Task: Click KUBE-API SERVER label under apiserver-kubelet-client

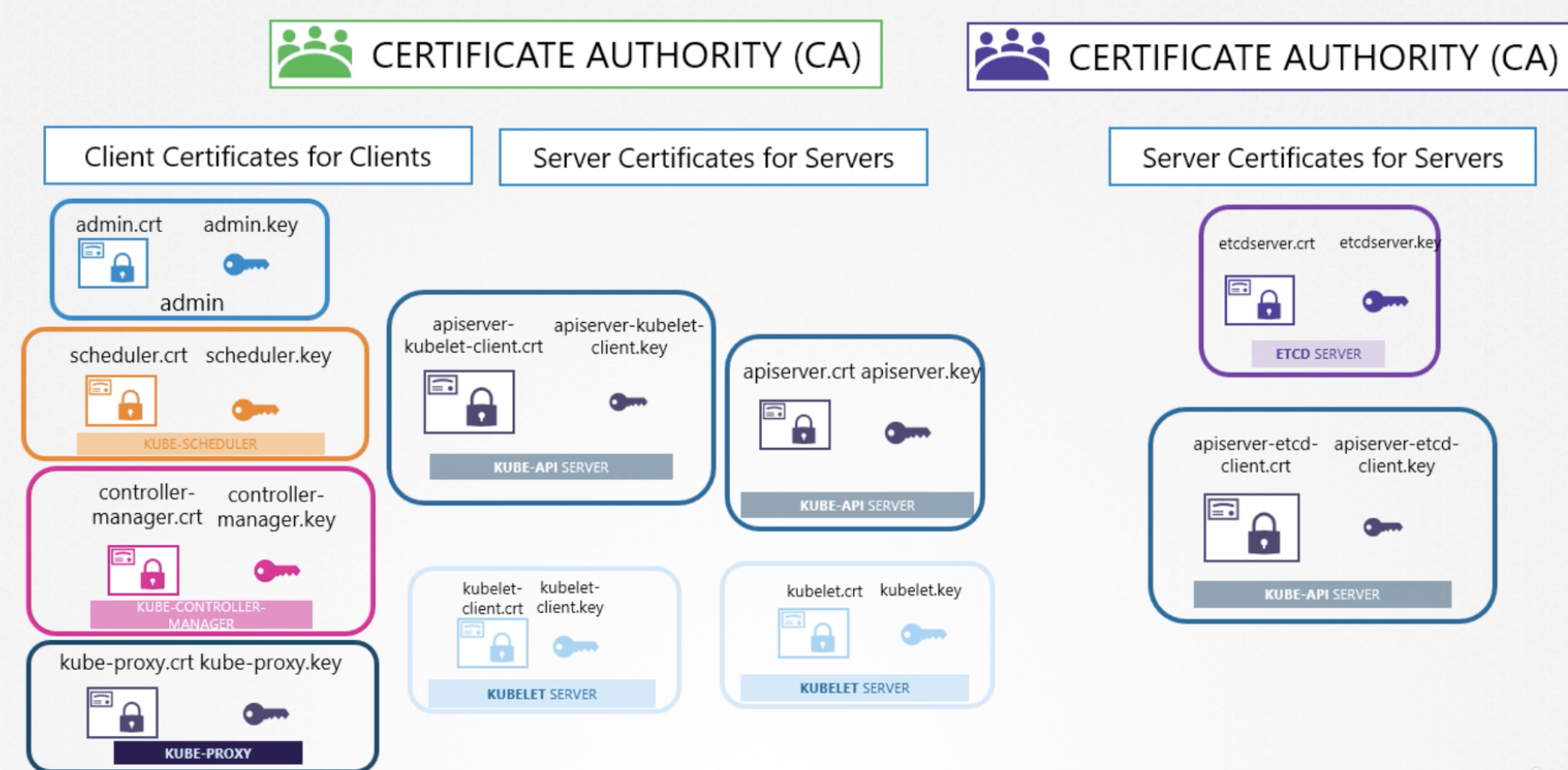Action: tap(551, 467)
